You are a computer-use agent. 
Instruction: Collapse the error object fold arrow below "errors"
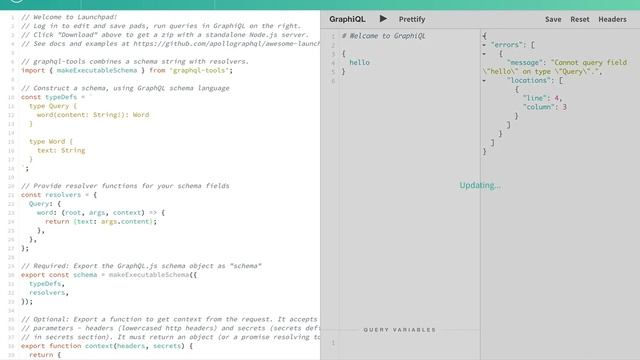point(484,54)
